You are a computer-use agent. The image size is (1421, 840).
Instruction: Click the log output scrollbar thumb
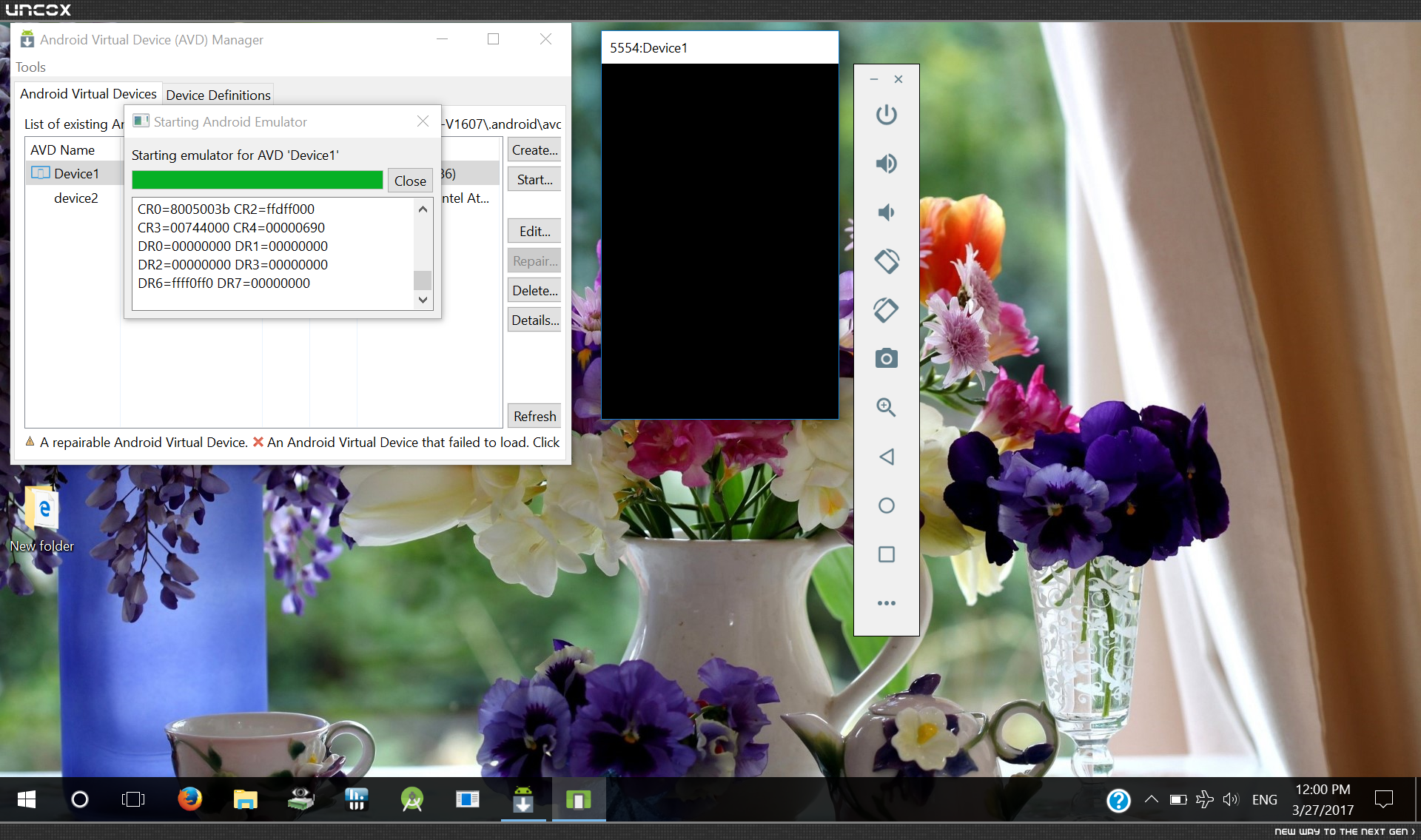click(423, 280)
